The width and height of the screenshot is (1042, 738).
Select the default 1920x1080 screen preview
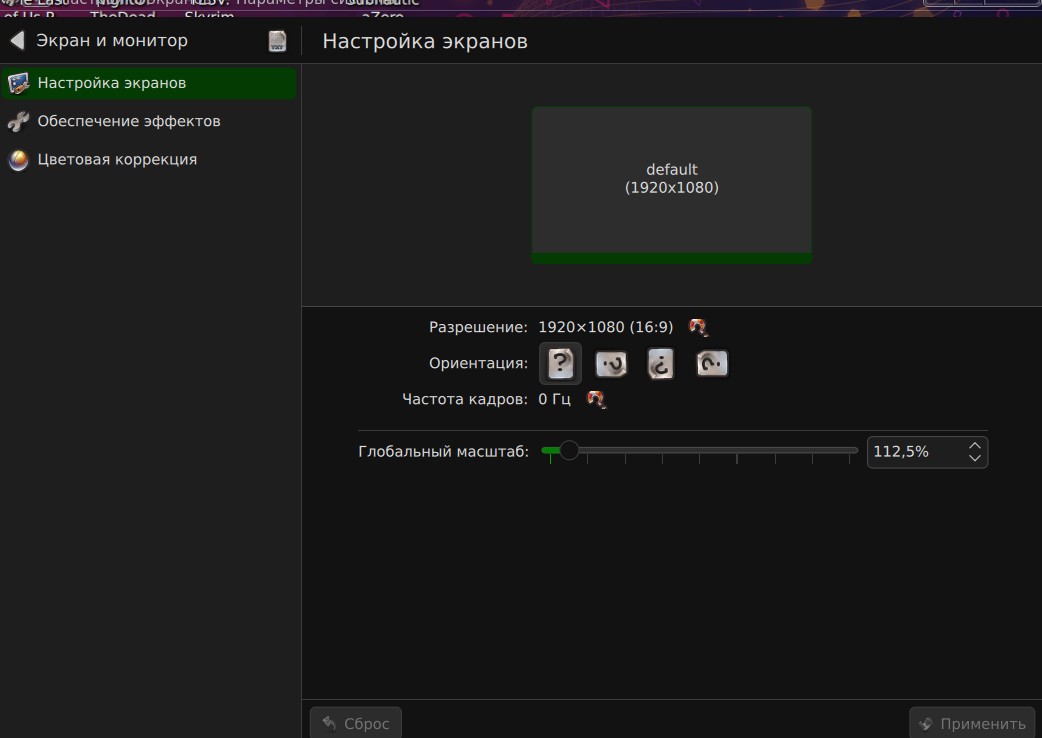671,185
